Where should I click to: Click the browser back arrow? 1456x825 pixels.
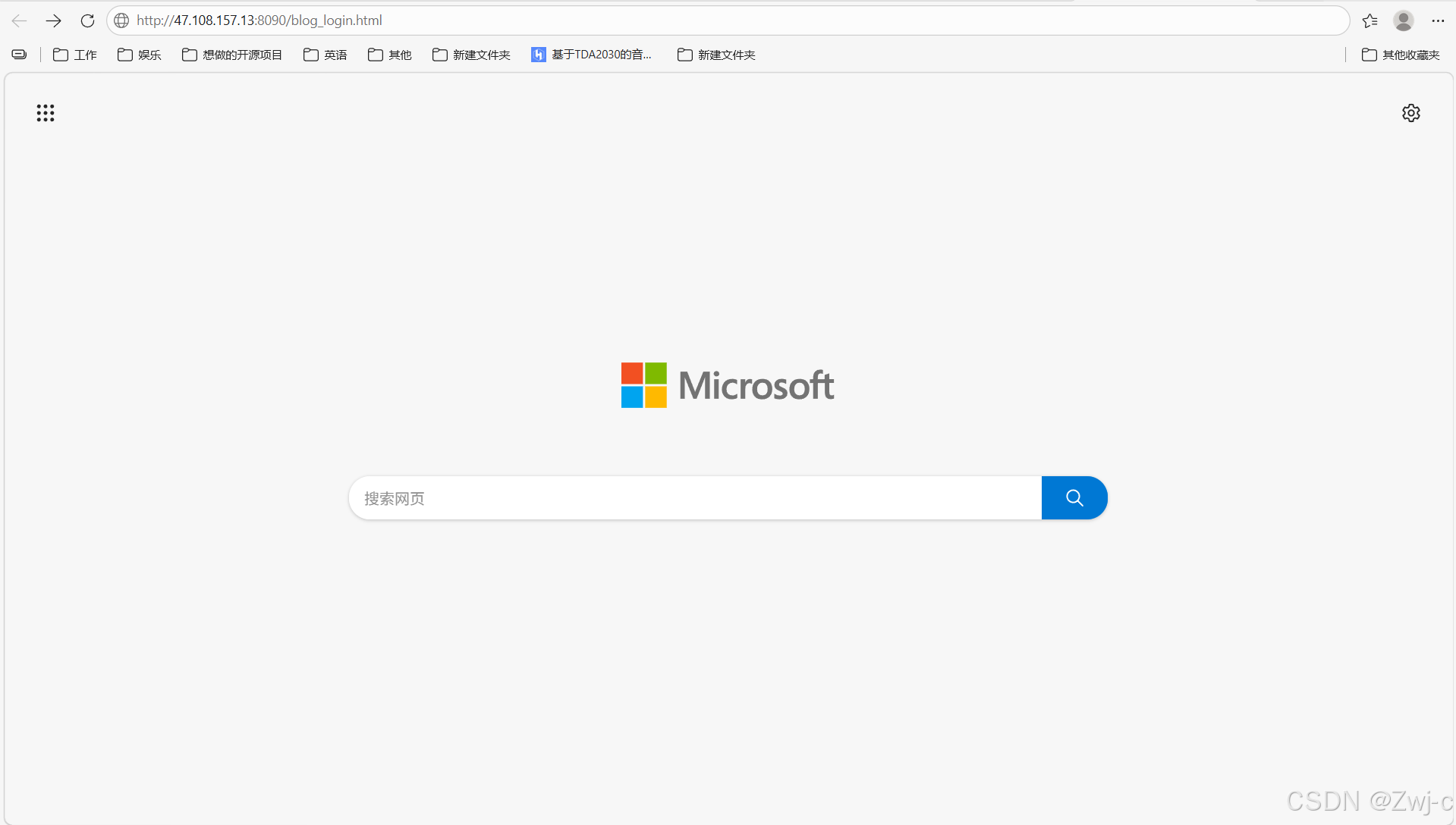point(20,20)
